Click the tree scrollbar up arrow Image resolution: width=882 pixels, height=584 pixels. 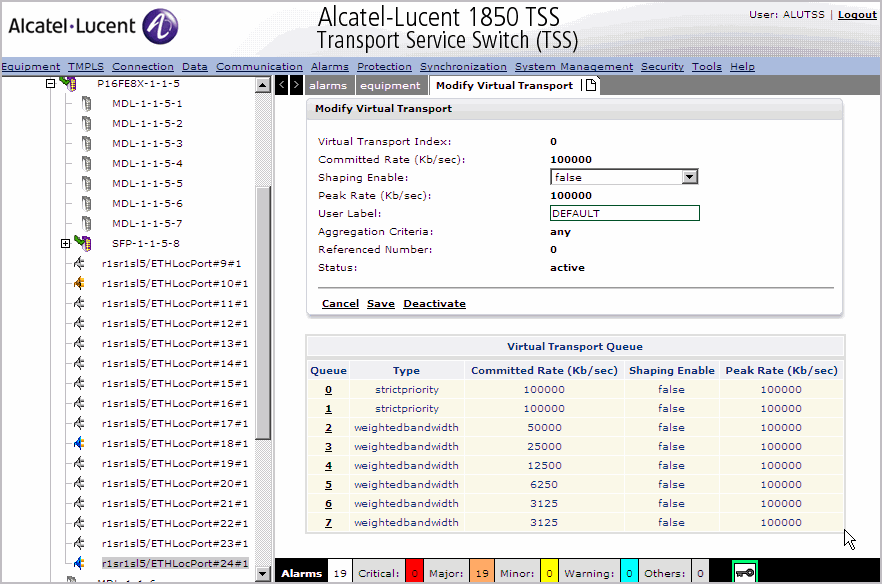[x=263, y=86]
